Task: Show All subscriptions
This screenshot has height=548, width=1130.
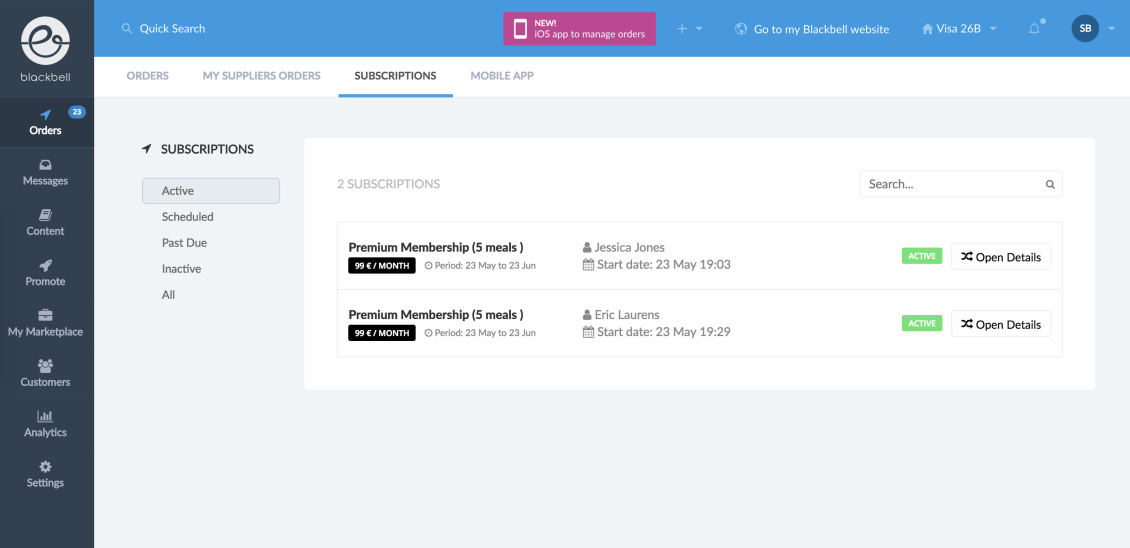Action: [169, 295]
